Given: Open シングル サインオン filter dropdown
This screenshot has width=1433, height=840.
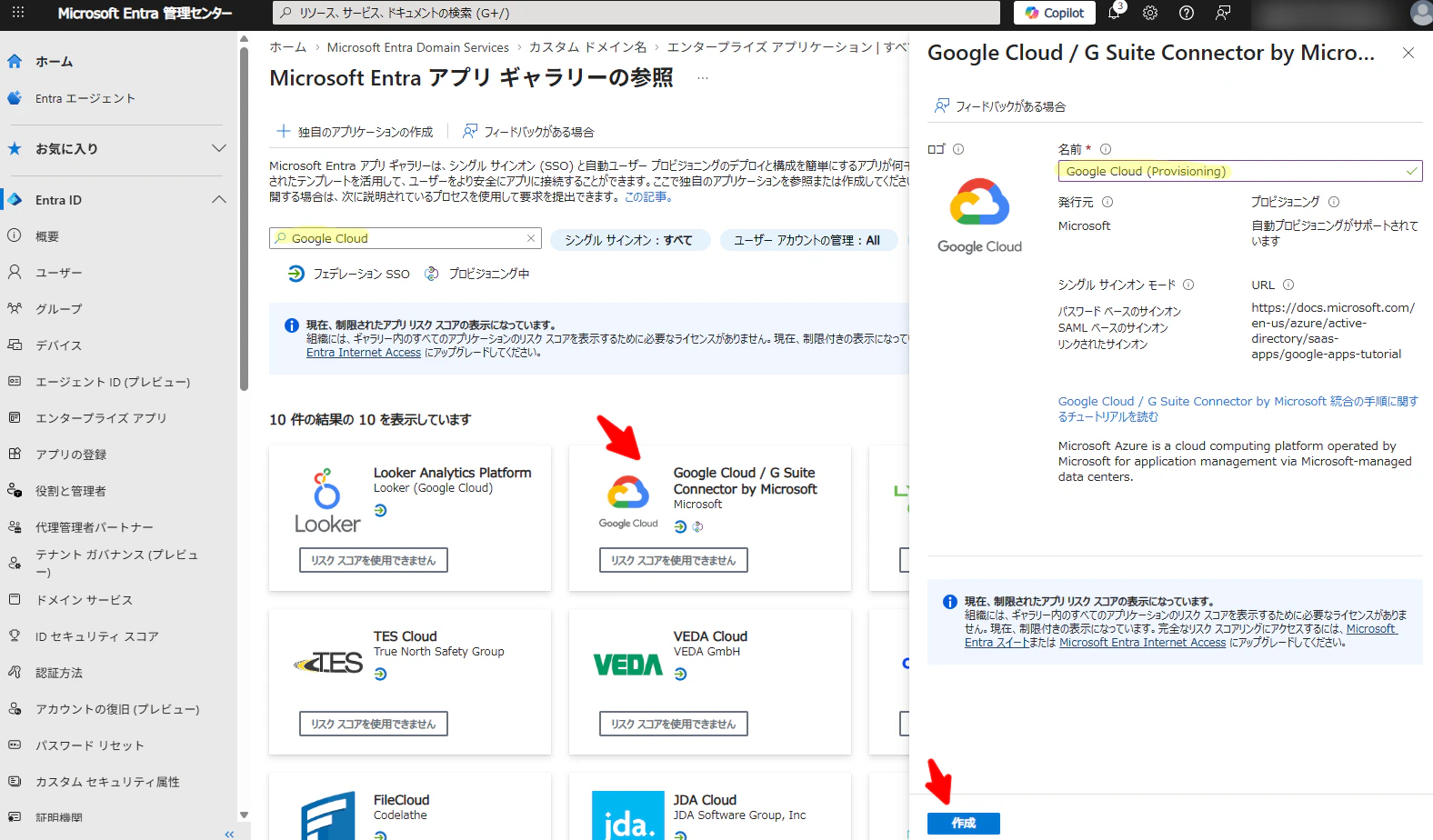Looking at the screenshot, I should pyautogui.click(x=628, y=240).
